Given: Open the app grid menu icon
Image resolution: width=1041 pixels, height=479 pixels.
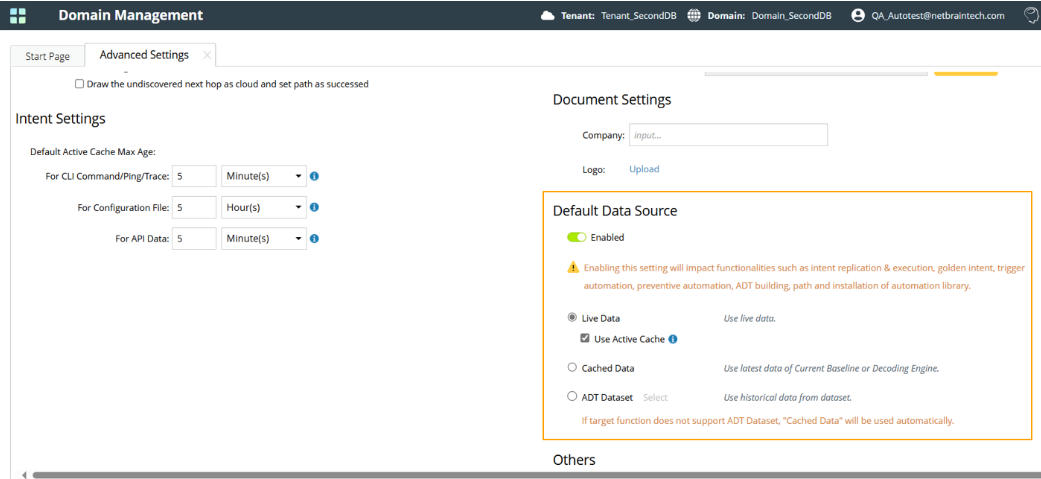Looking at the screenshot, I should pyautogui.click(x=18, y=15).
